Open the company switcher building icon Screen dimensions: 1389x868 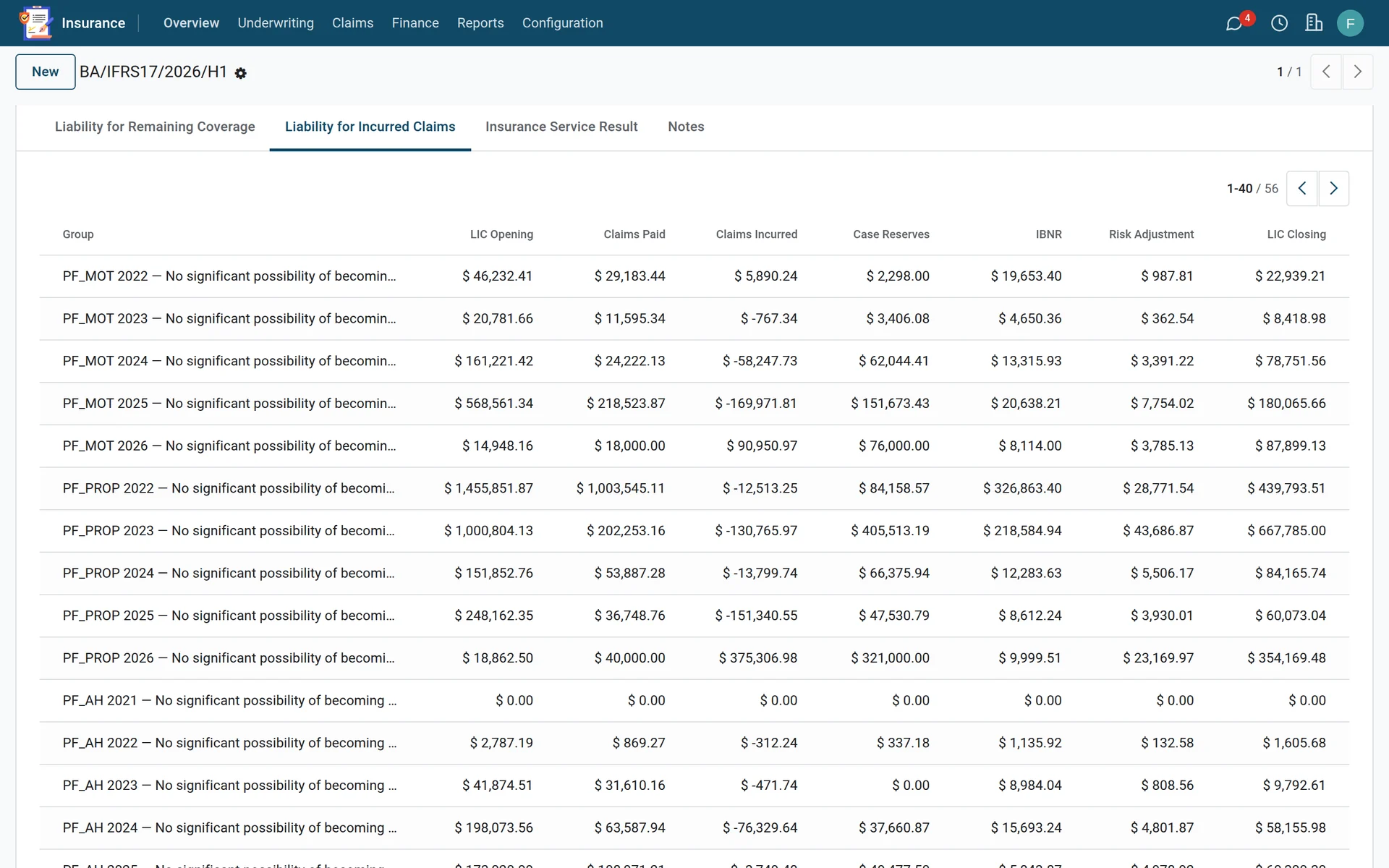[x=1314, y=23]
